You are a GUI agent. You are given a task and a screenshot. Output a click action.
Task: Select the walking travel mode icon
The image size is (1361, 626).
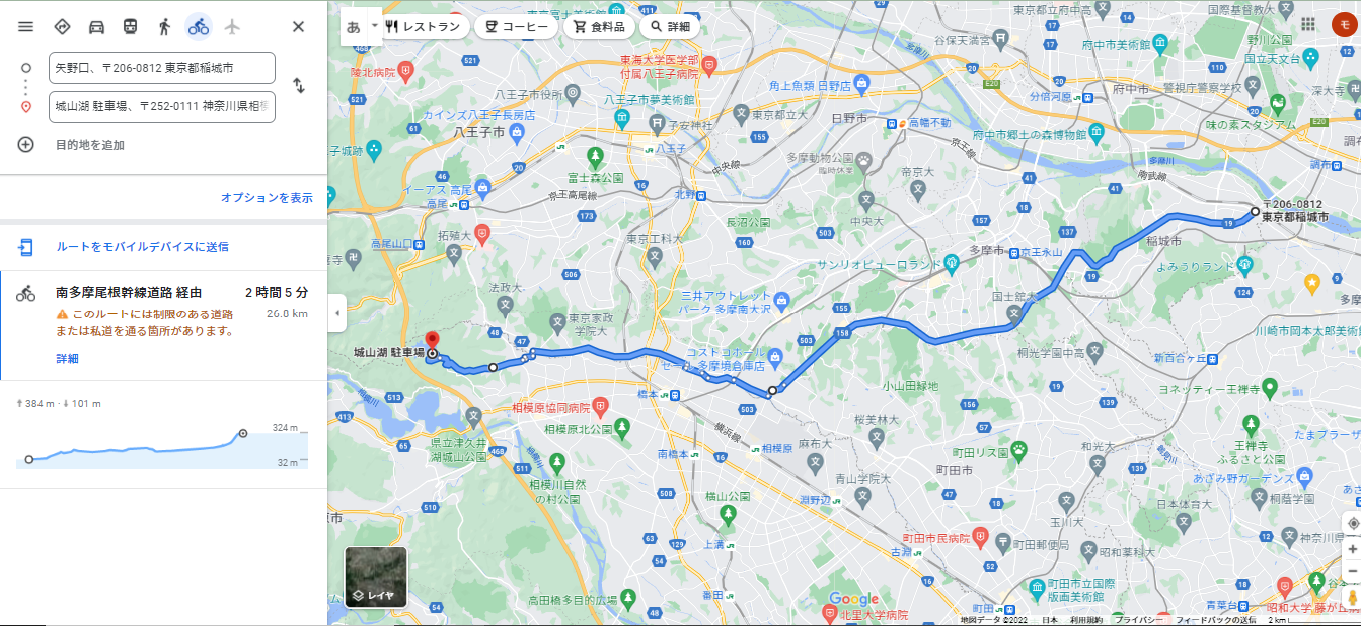164,27
